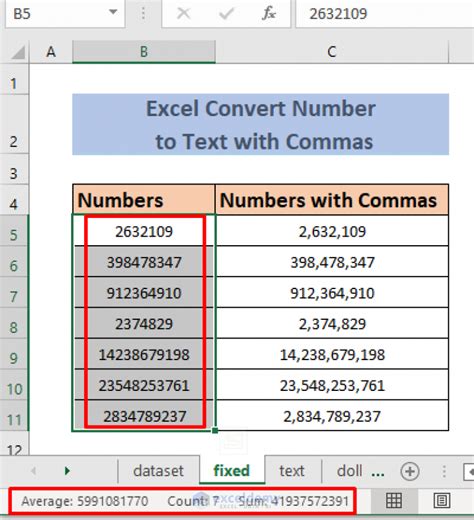Click the fill handle at selection corner
The image size is (474, 520).
215,430
